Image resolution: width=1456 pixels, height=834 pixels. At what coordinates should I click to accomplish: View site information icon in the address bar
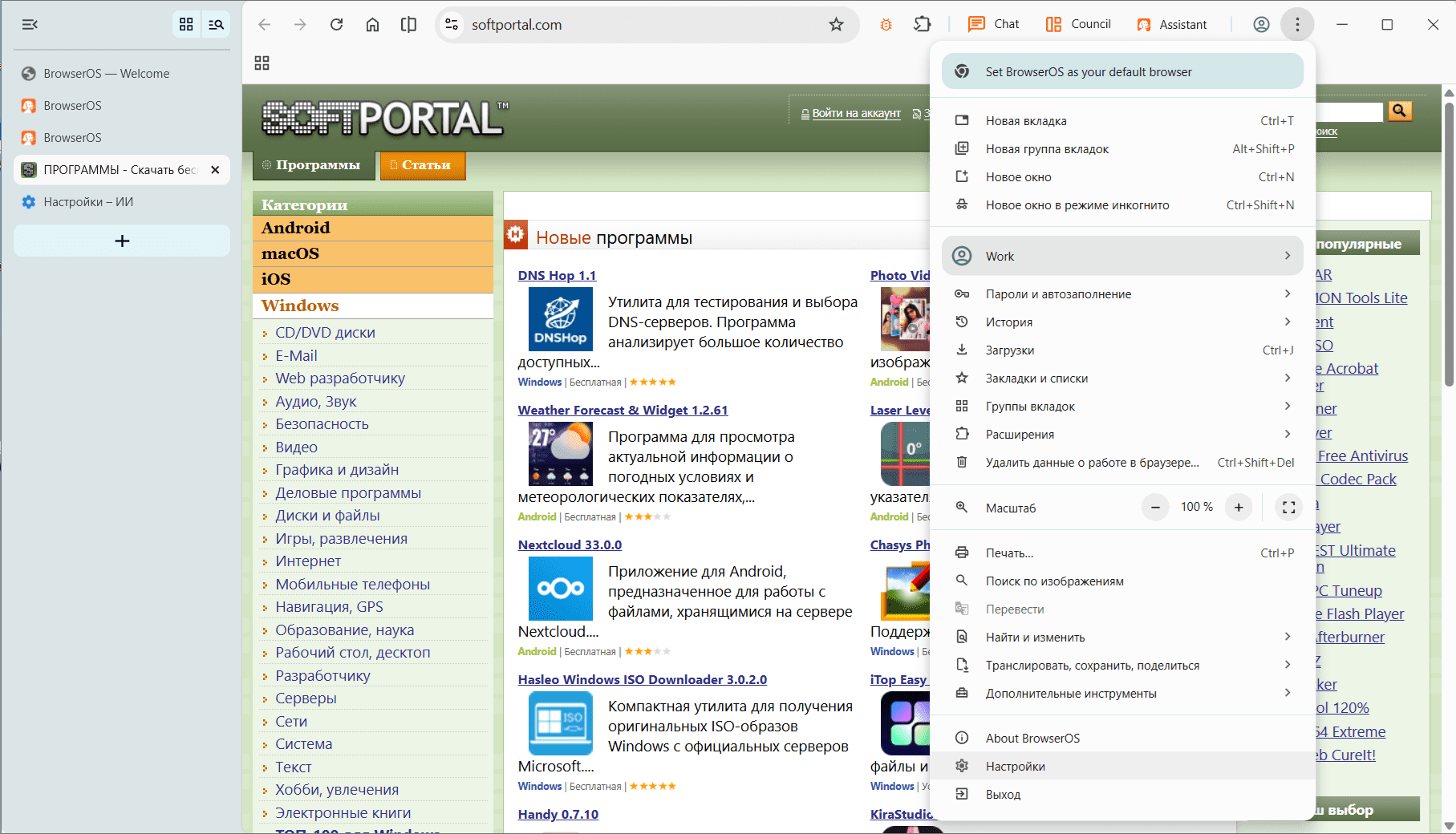point(452,25)
